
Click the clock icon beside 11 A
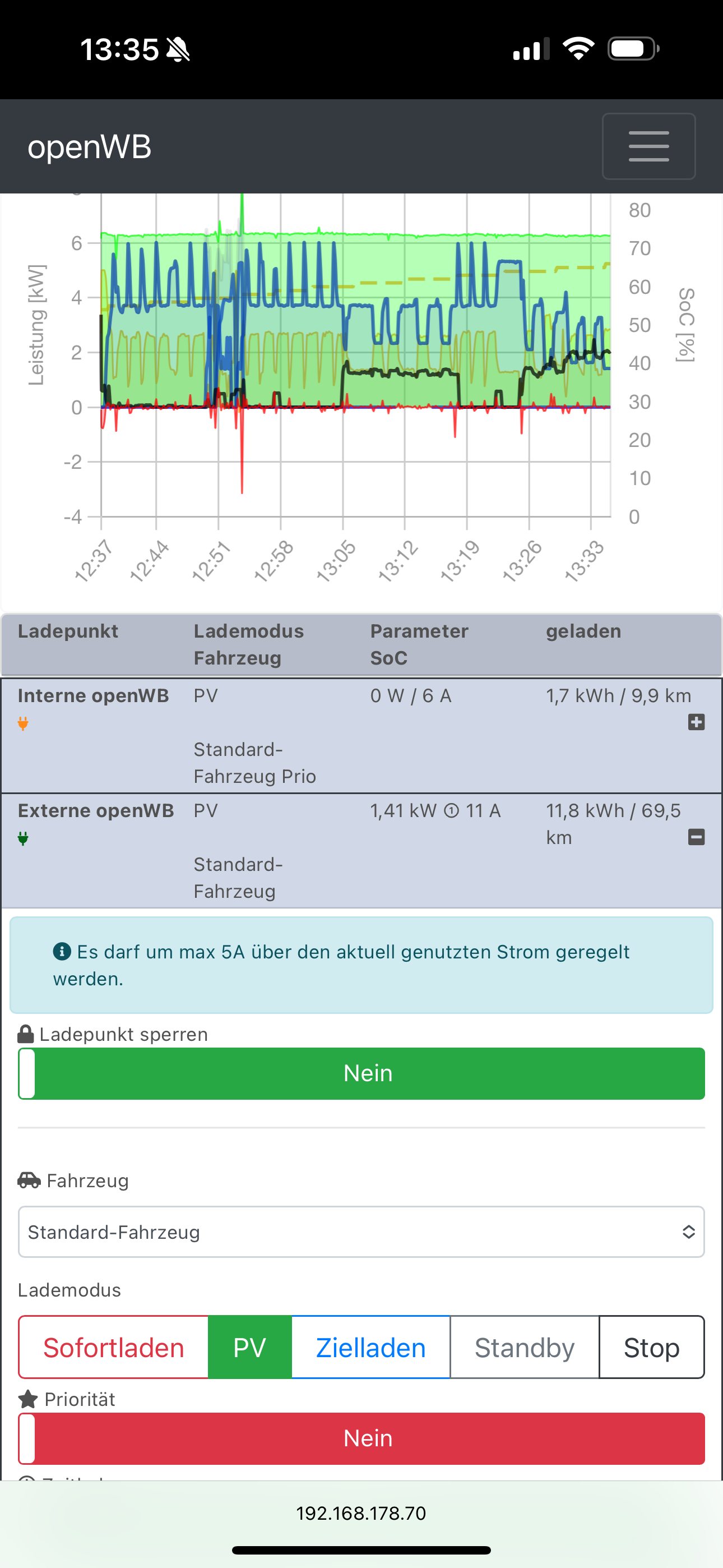(451, 811)
